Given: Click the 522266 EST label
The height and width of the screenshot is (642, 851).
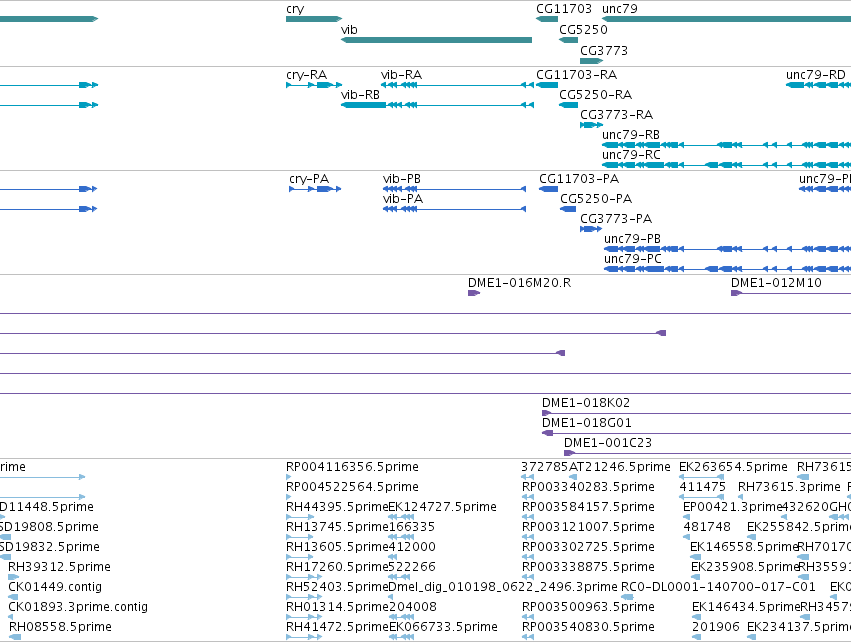Looking at the screenshot, I should tap(412, 568).
